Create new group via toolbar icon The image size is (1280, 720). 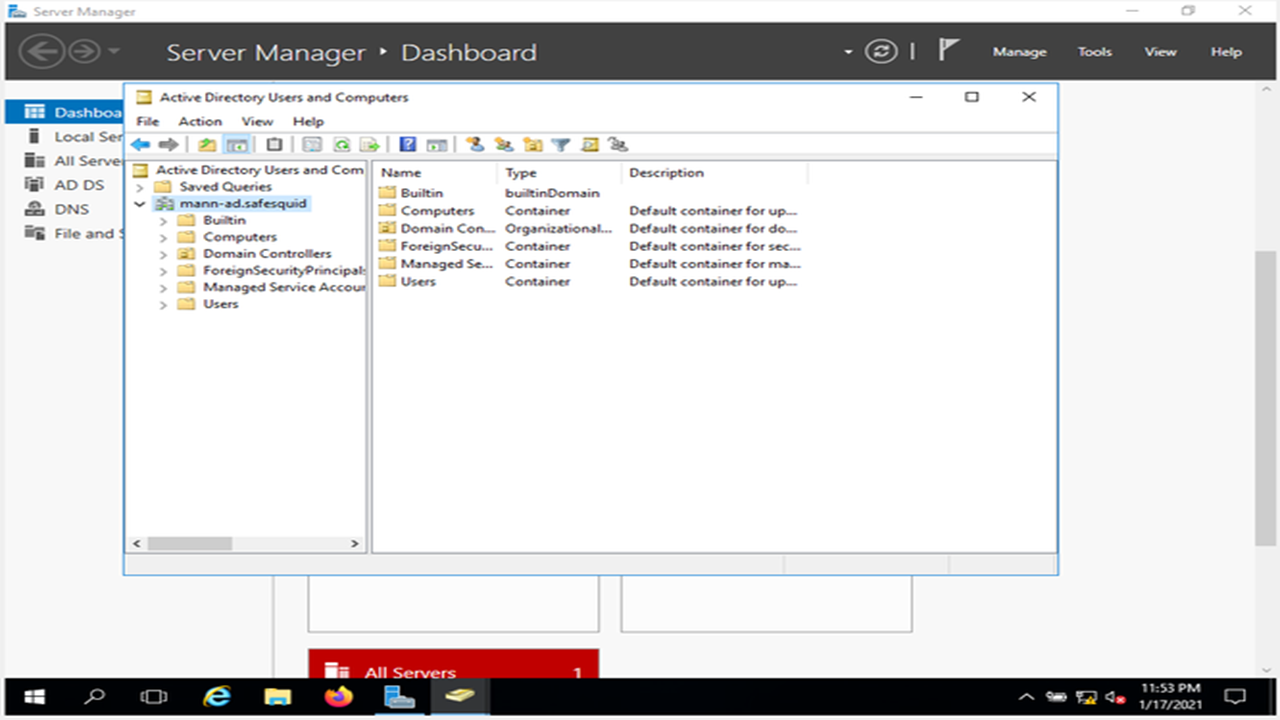click(504, 145)
